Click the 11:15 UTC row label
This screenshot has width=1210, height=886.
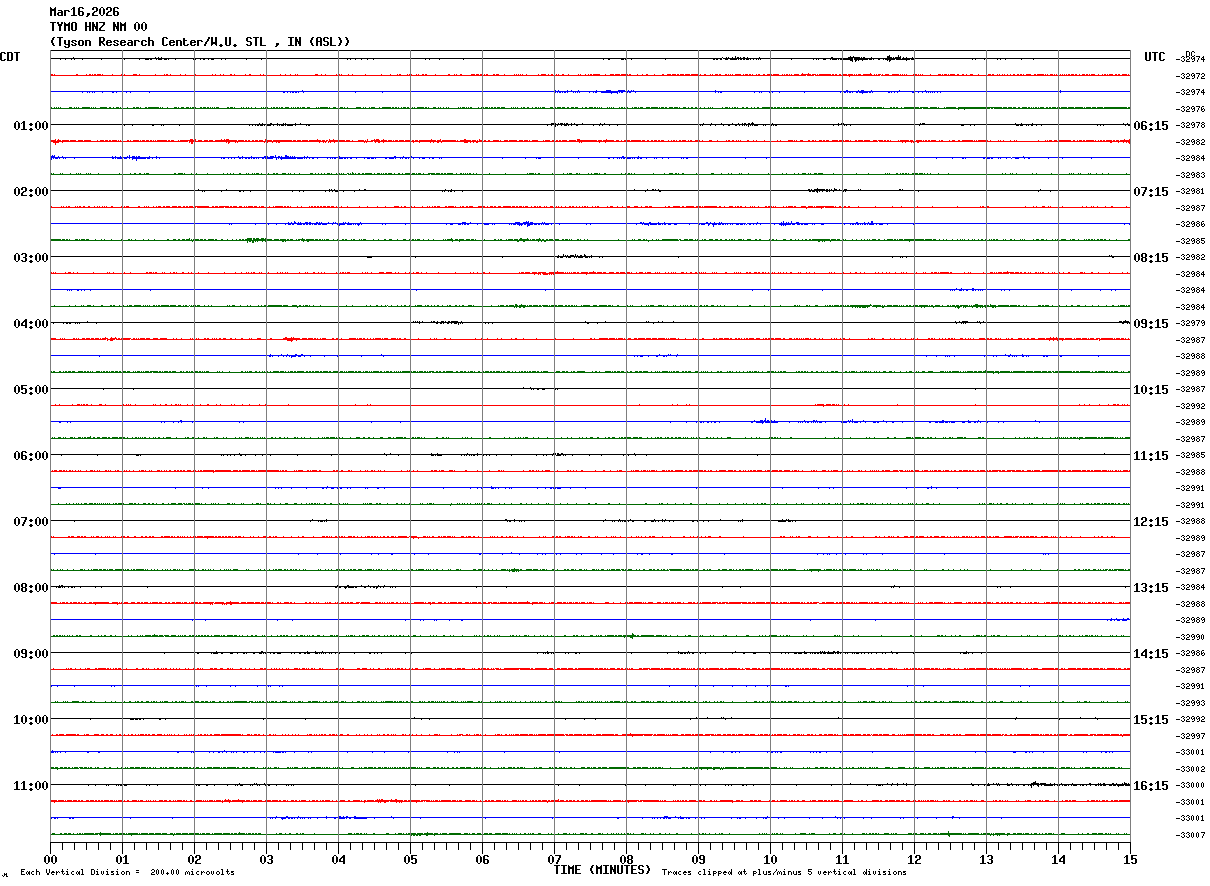1151,456
